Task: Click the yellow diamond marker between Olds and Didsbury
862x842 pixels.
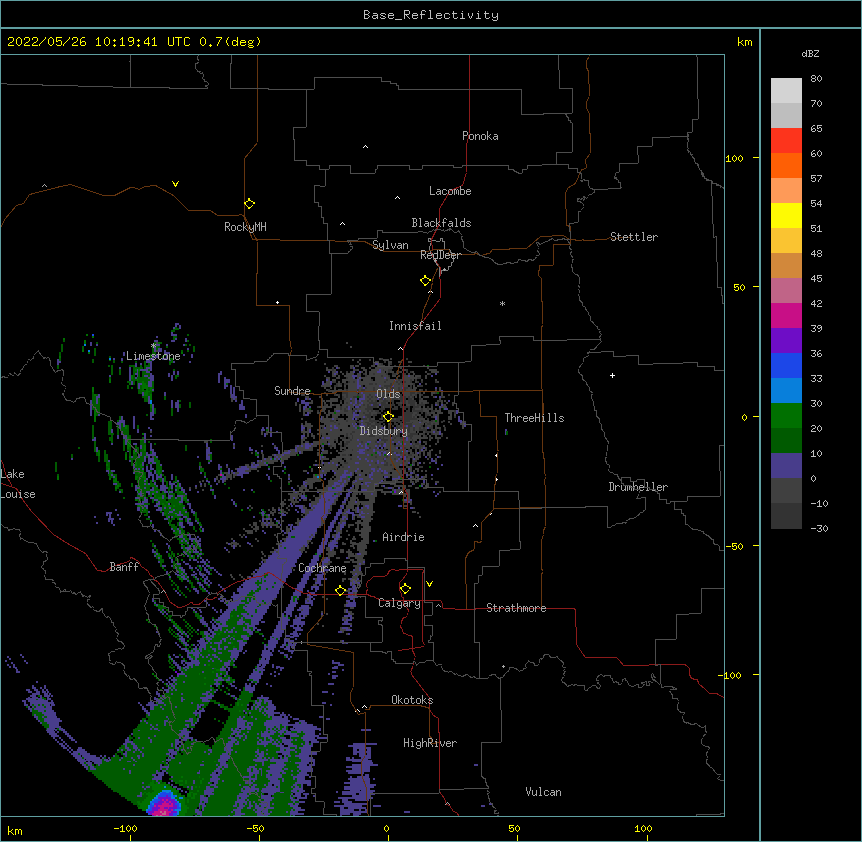Action: point(388,417)
